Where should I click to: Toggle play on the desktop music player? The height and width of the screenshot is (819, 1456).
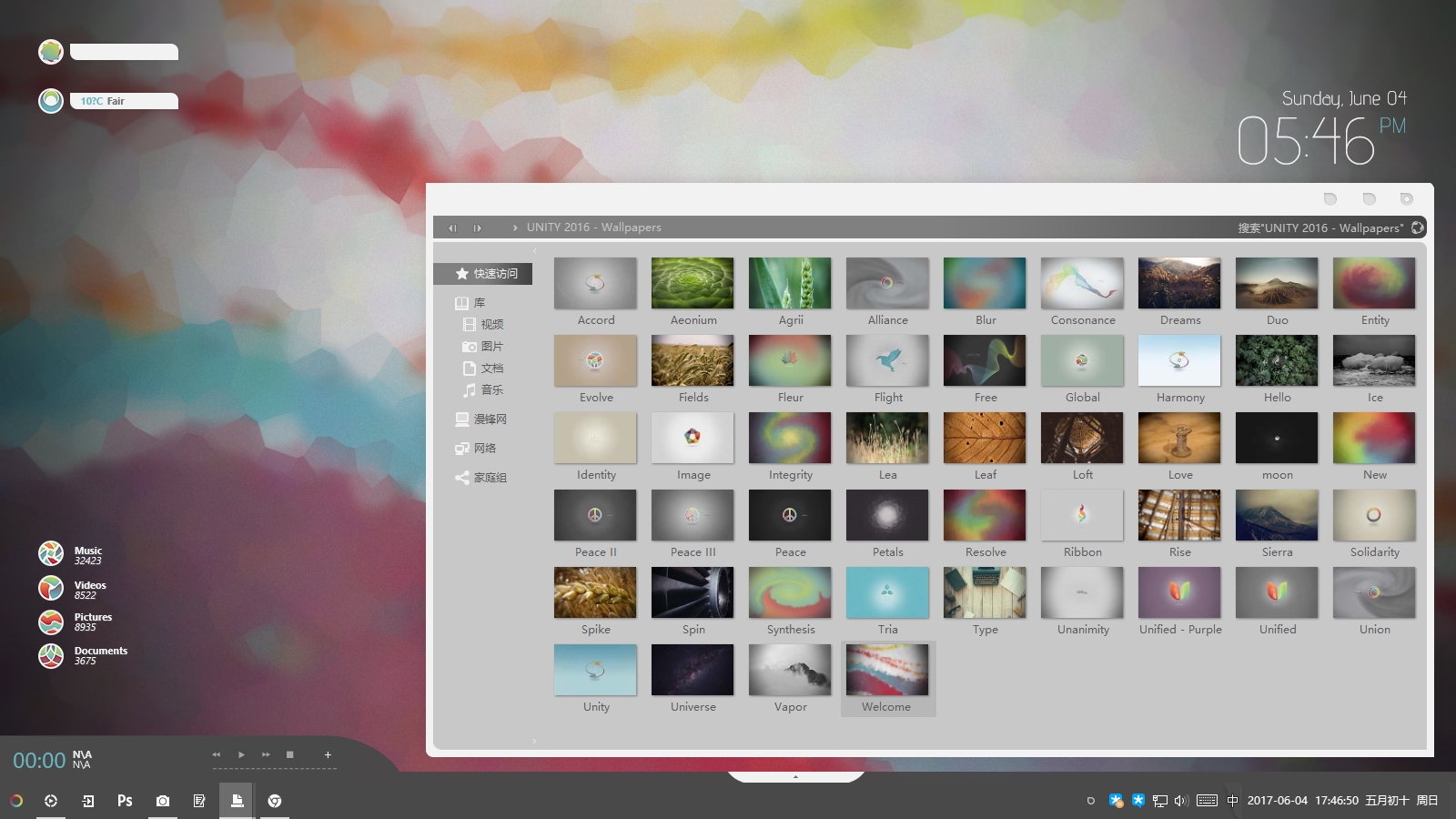pyautogui.click(x=240, y=754)
